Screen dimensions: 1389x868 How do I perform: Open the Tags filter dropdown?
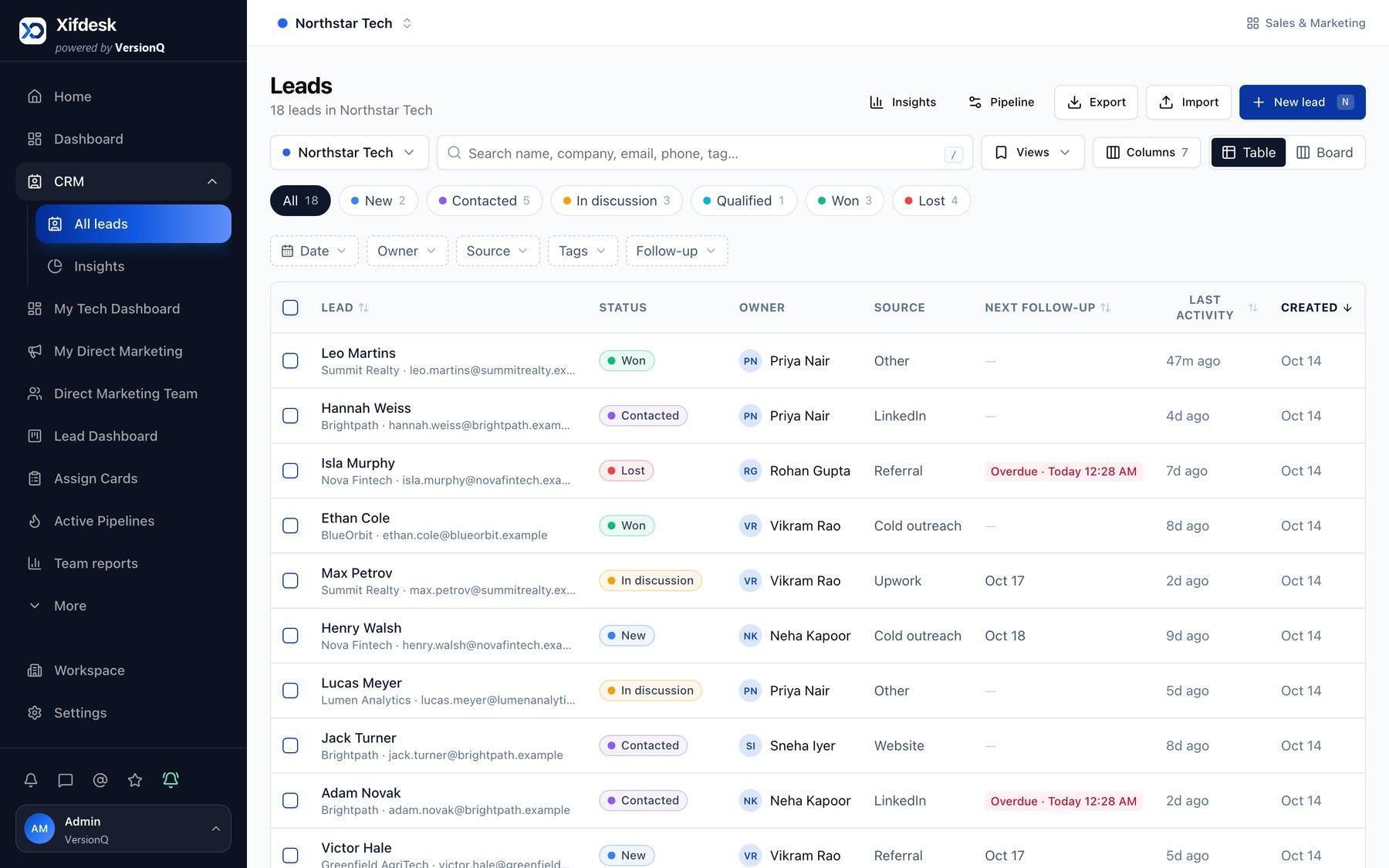pos(583,251)
